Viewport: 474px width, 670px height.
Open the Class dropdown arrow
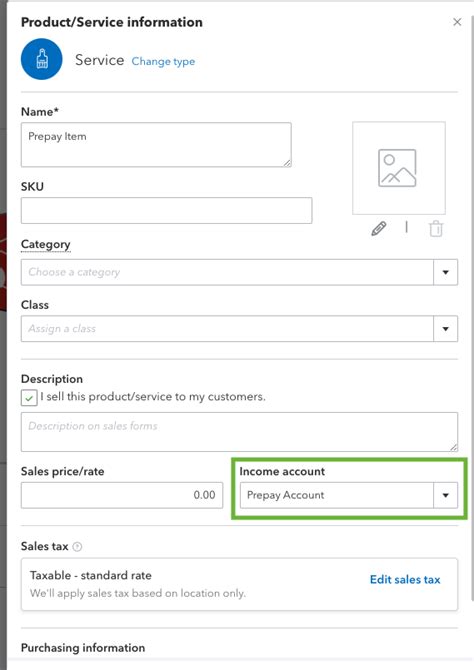445,329
